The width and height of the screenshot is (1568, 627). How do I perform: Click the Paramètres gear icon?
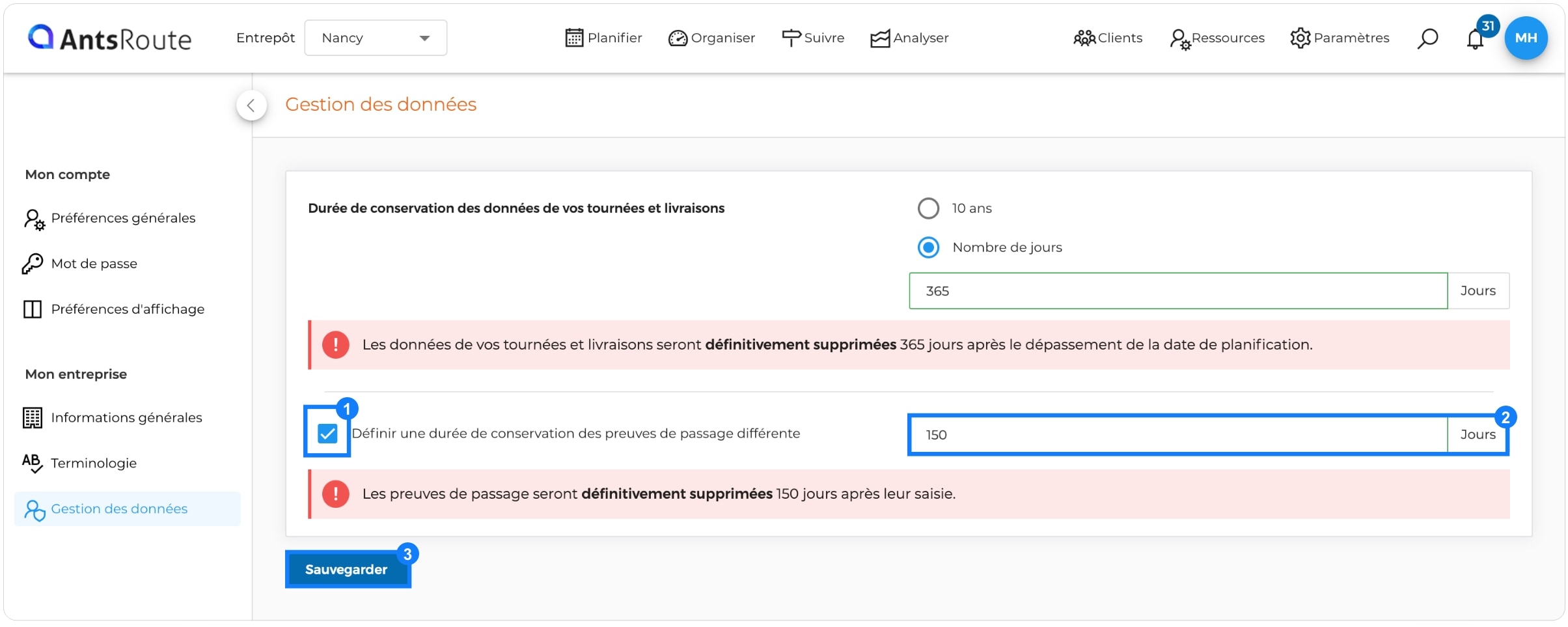1300,38
